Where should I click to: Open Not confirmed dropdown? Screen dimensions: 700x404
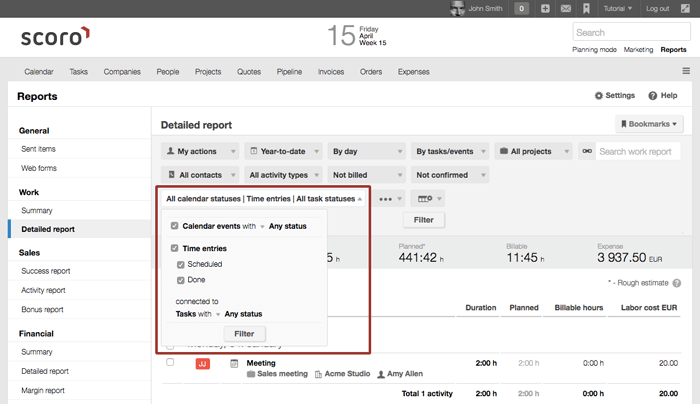pos(450,175)
